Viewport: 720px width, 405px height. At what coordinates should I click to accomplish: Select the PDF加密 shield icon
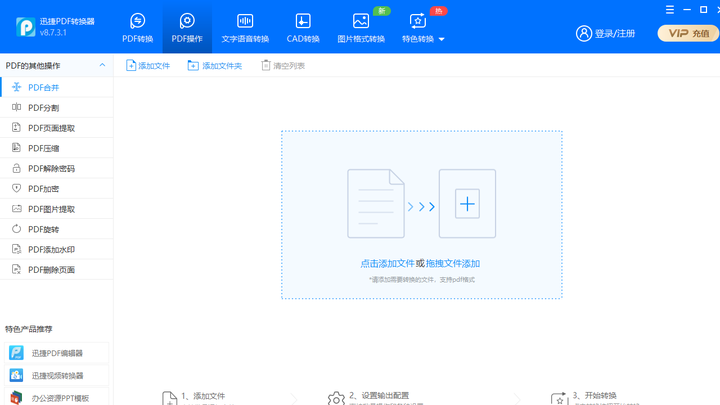point(17,188)
